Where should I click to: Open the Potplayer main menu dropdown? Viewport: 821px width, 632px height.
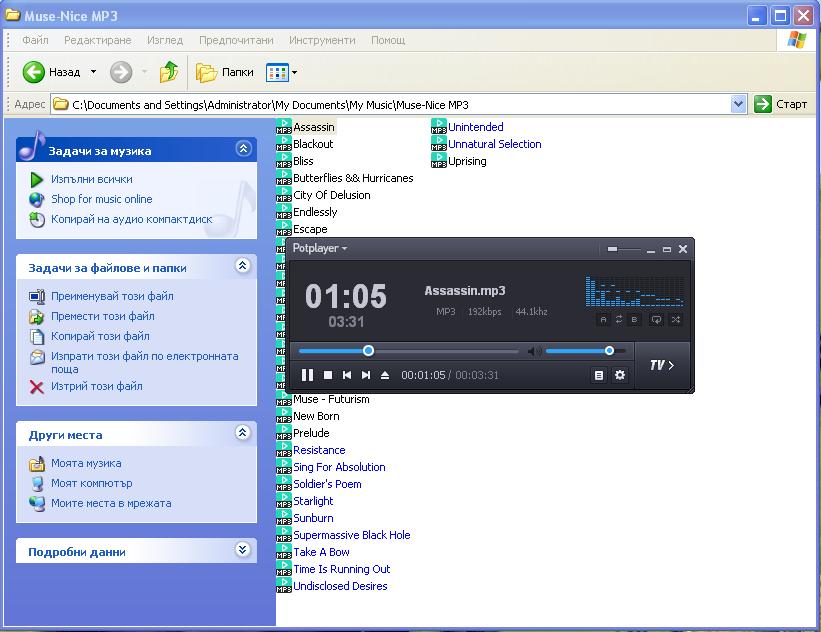click(319, 248)
